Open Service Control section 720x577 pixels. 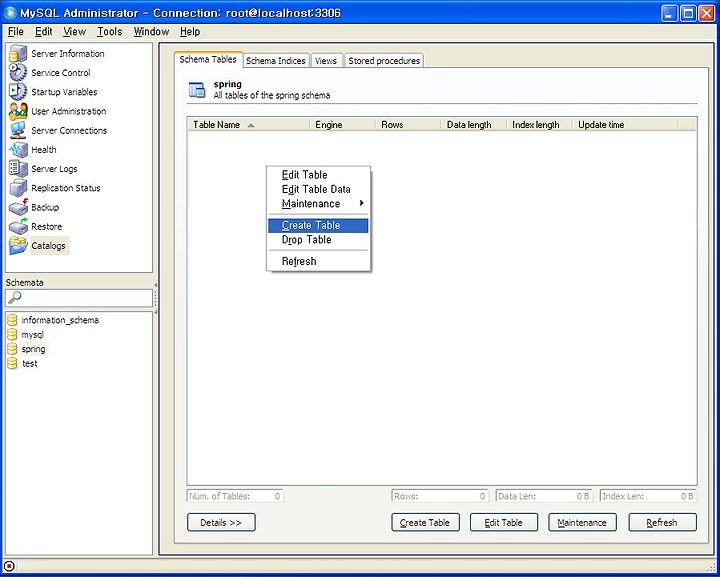point(61,73)
